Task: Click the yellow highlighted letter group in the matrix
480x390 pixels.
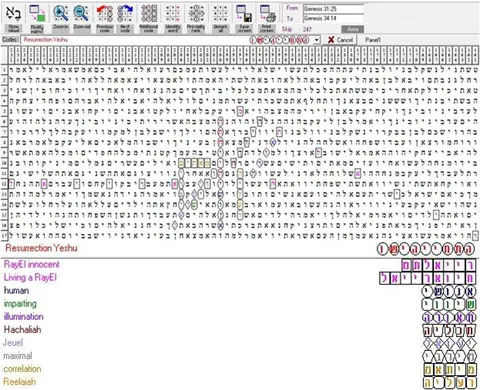Action: (195, 163)
